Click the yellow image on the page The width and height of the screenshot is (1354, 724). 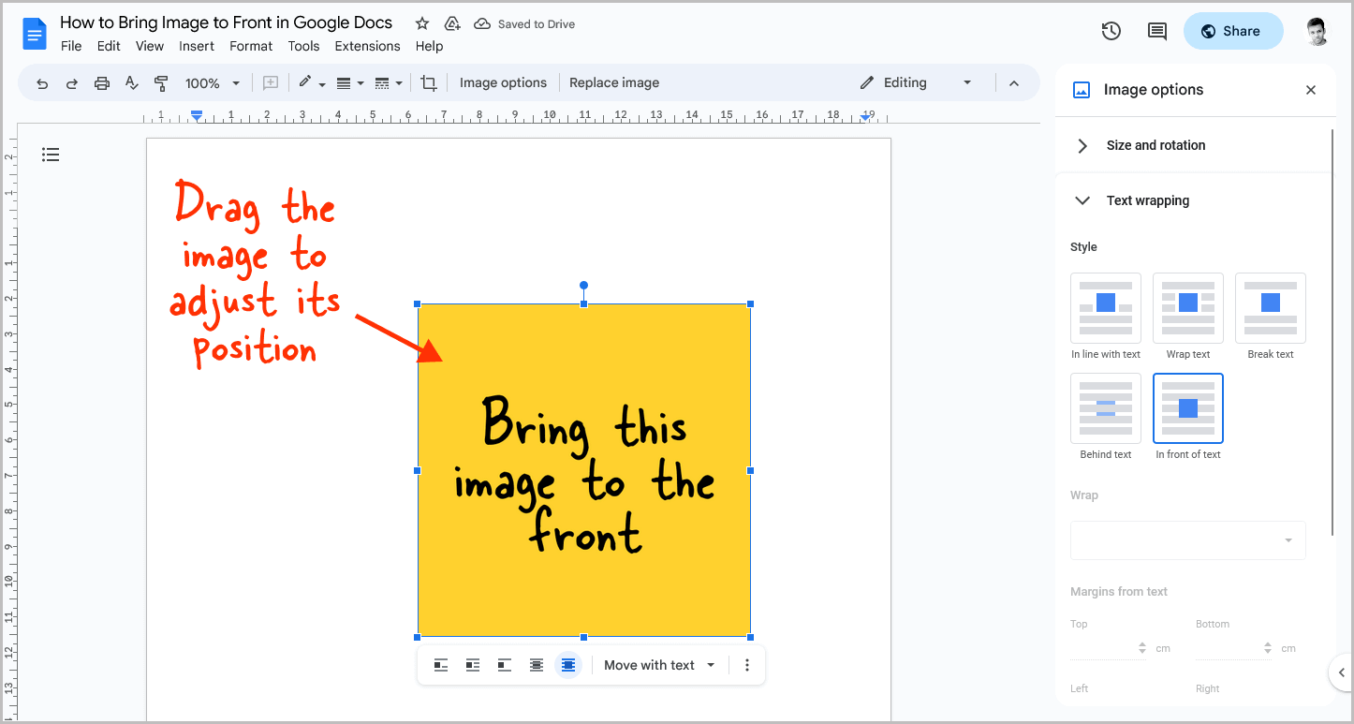click(x=584, y=470)
